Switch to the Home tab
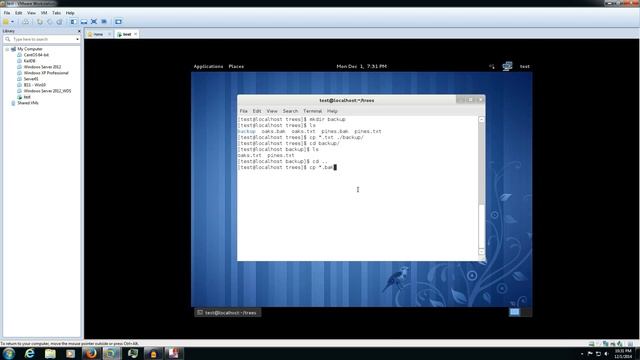 tap(98, 34)
